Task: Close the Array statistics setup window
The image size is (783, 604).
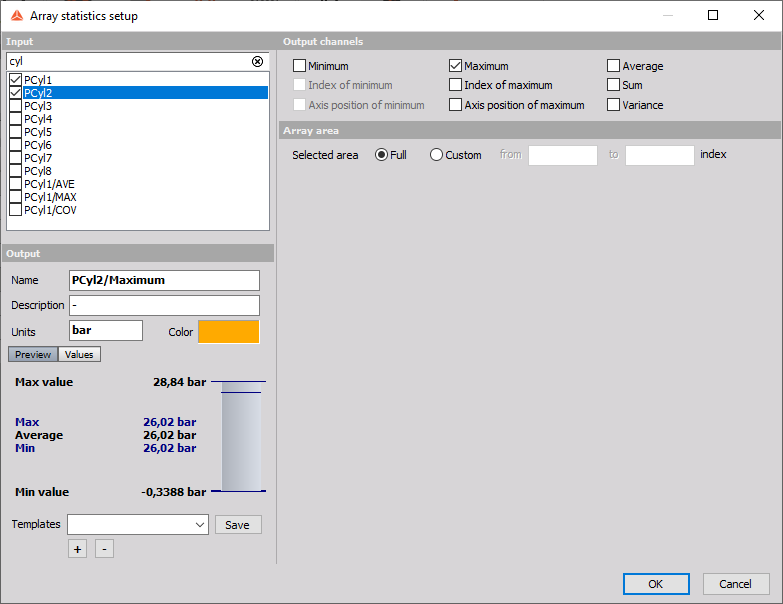Action: 759,15
